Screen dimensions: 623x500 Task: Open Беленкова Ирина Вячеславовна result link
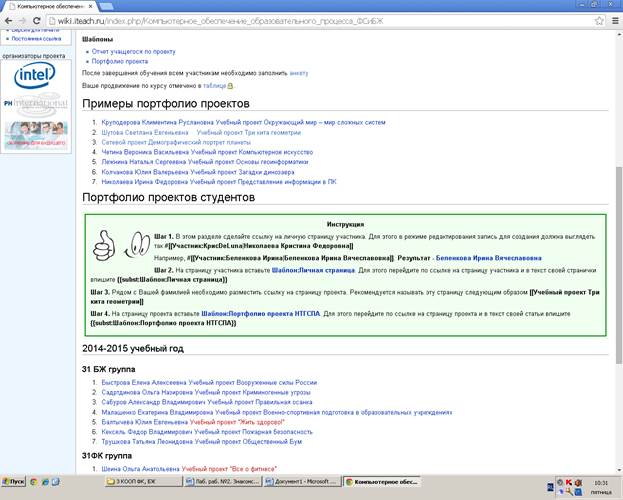pos(489,258)
